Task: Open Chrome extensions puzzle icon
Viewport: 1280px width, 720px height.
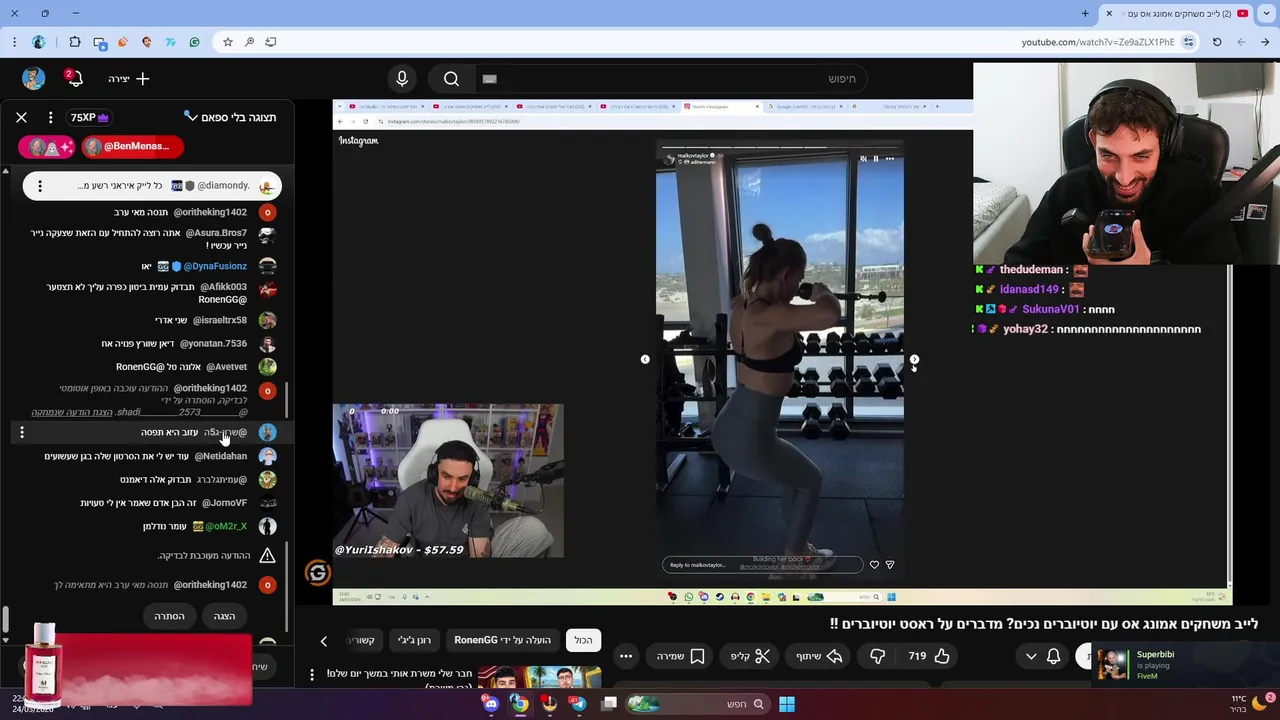Action: pyautogui.click(x=75, y=42)
